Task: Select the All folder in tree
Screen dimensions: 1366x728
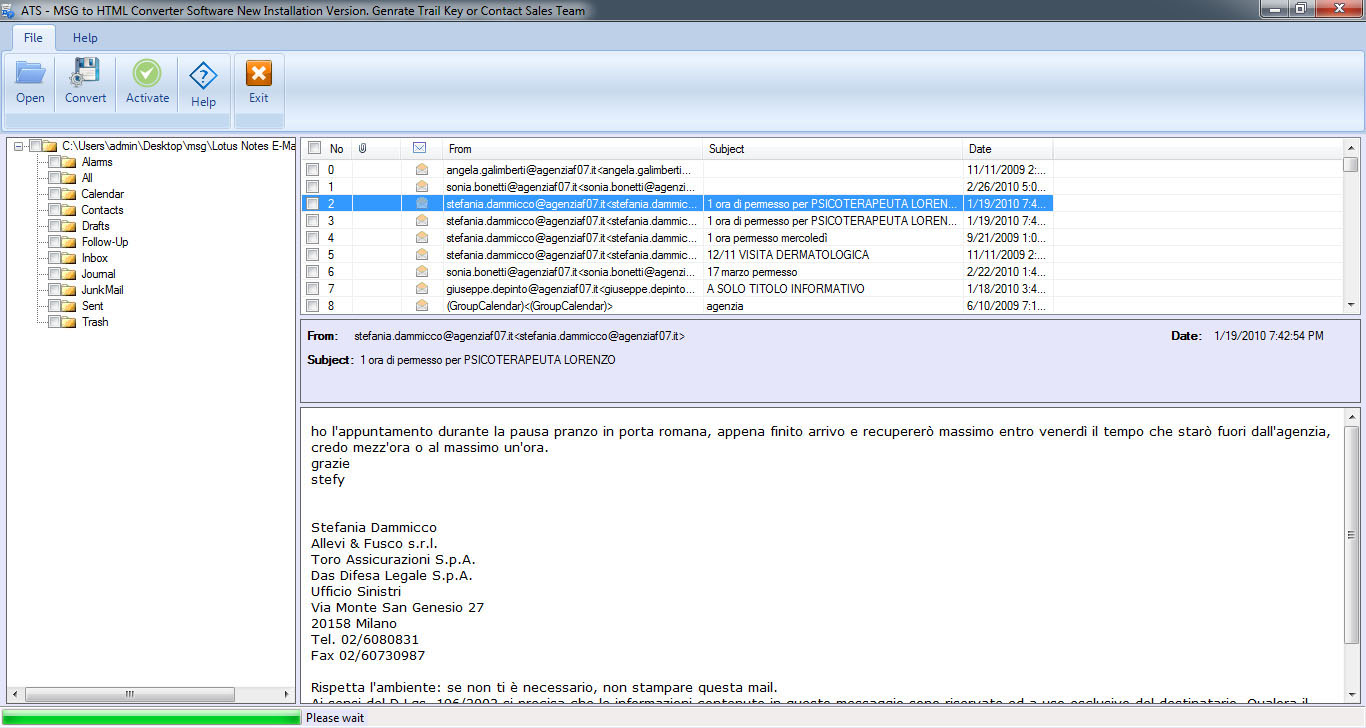Action: tap(87, 178)
